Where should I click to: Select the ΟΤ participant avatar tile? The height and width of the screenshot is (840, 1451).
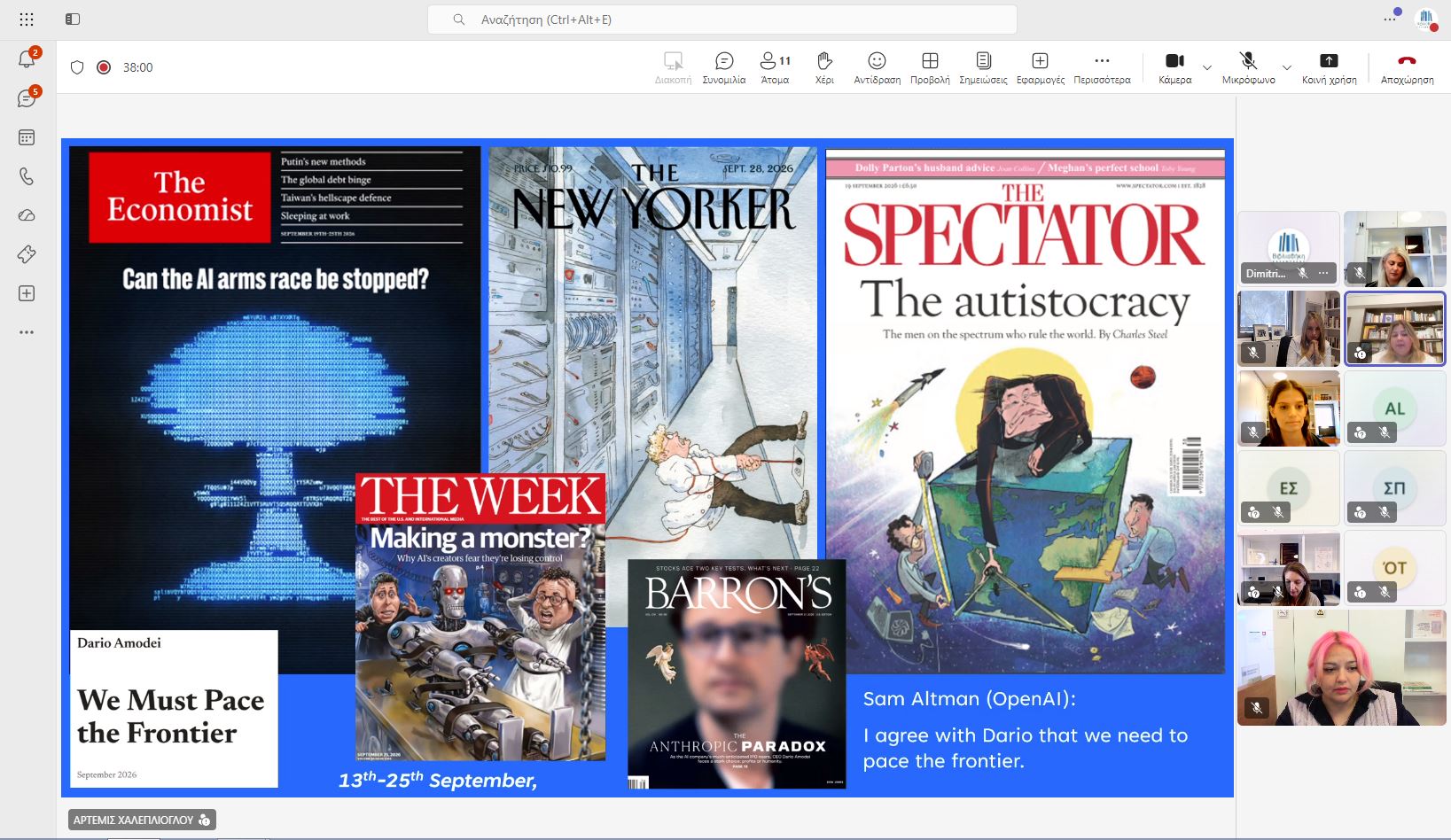coord(1394,568)
